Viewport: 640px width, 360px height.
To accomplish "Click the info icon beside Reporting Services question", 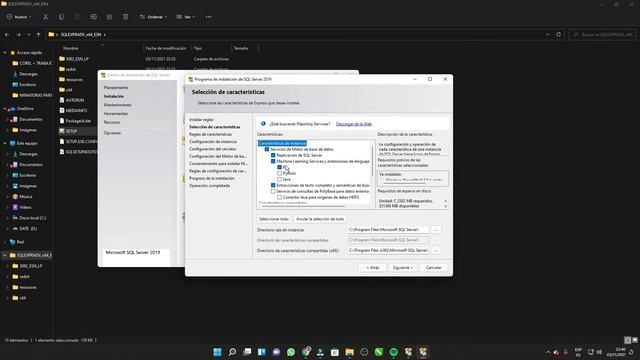I will tap(263, 124).
